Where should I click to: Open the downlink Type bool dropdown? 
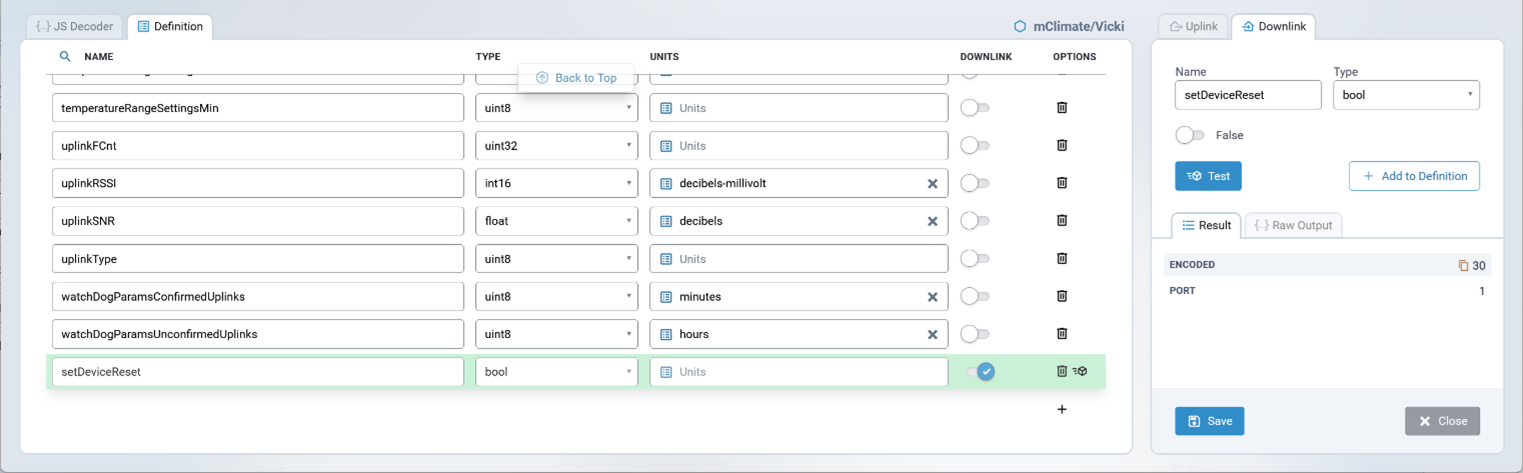[1405, 96]
